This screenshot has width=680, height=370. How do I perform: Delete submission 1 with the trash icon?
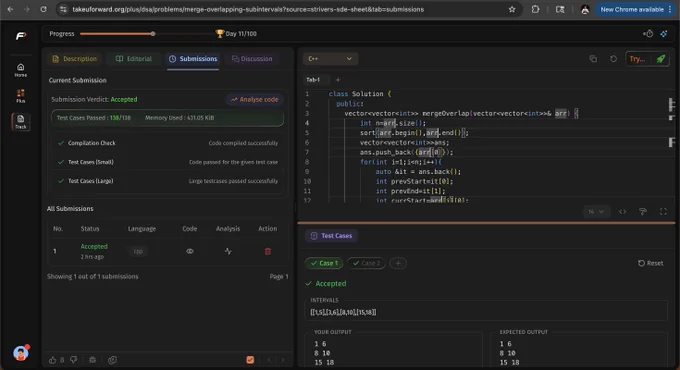click(268, 251)
